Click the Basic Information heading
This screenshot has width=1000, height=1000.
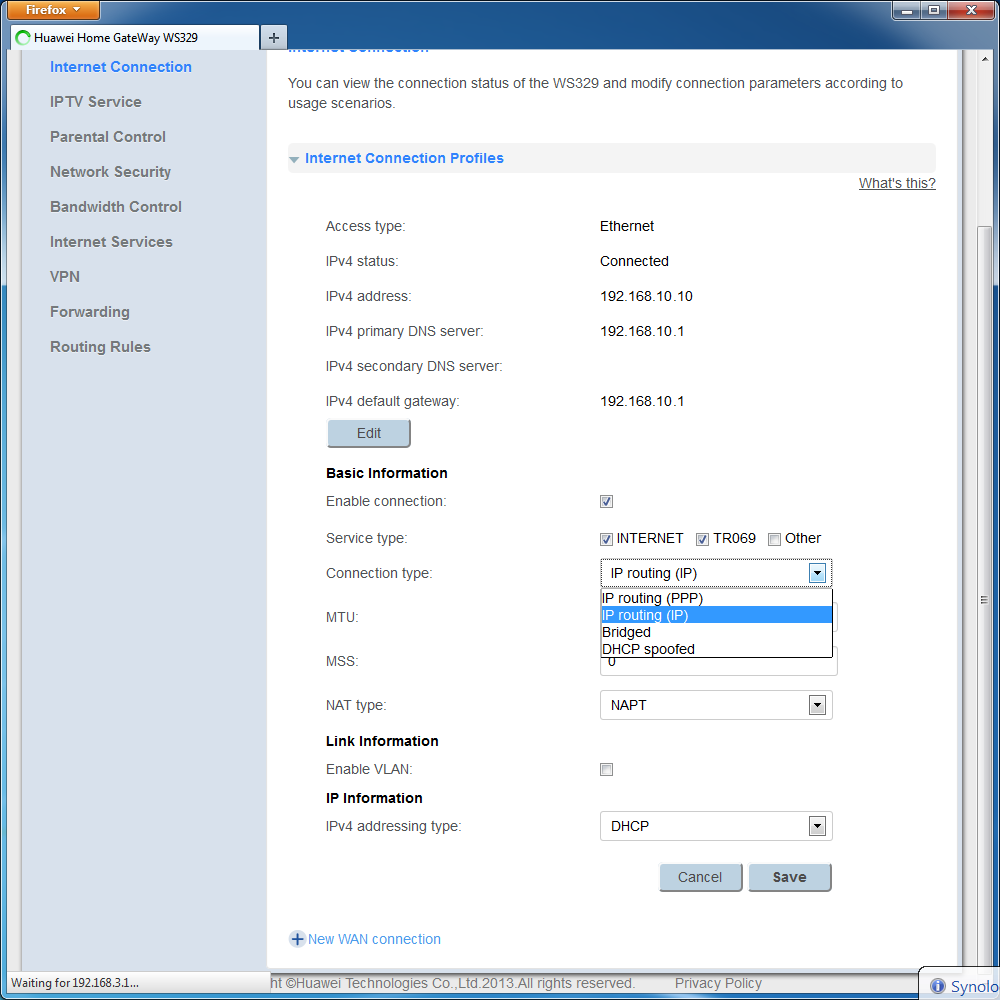pos(386,473)
